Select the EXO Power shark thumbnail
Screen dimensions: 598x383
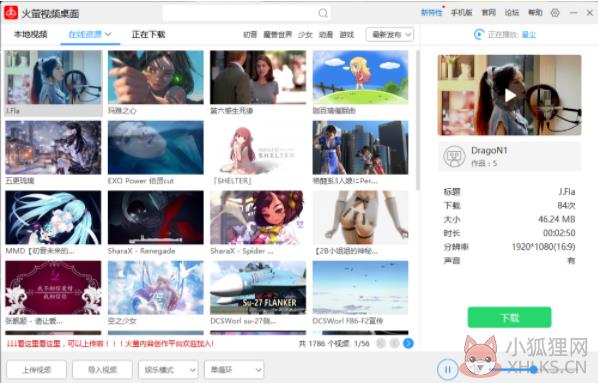(156, 148)
